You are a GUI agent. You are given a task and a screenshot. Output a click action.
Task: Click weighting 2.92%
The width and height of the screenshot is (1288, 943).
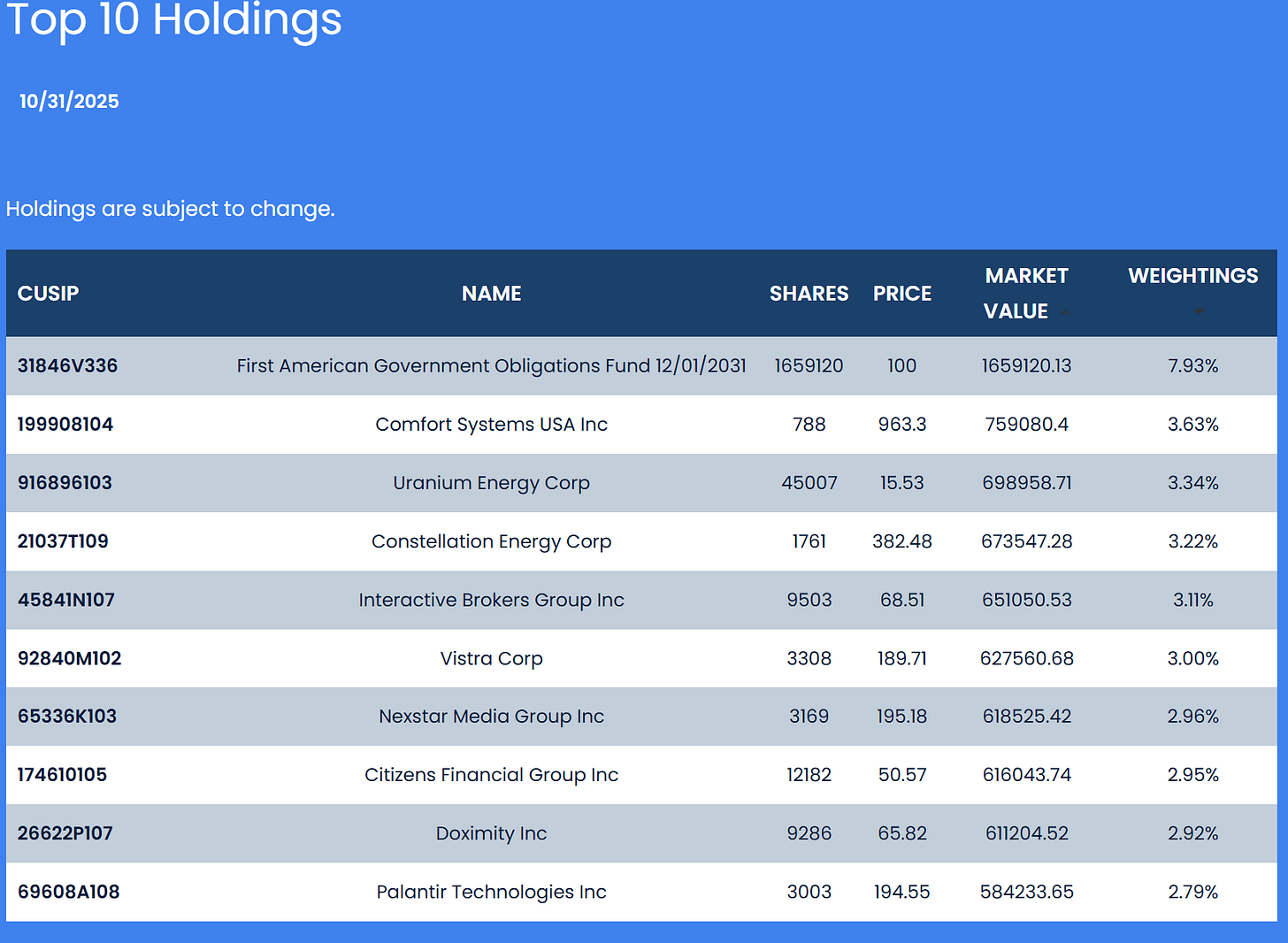pos(1193,833)
